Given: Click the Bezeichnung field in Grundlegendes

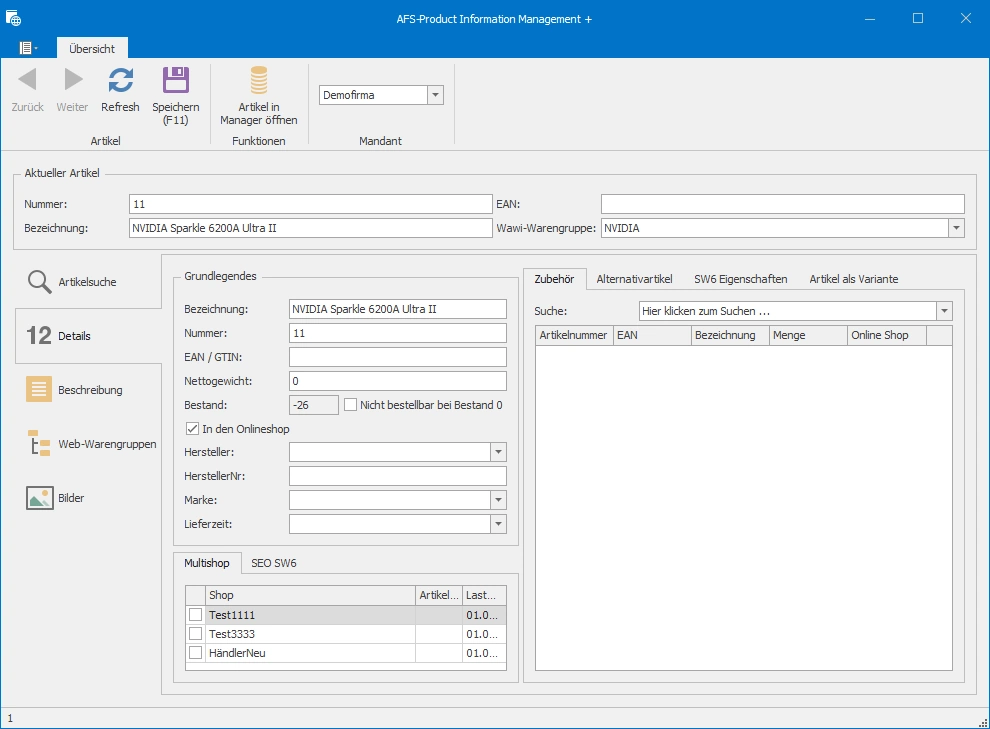Looking at the screenshot, I should [398, 309].
